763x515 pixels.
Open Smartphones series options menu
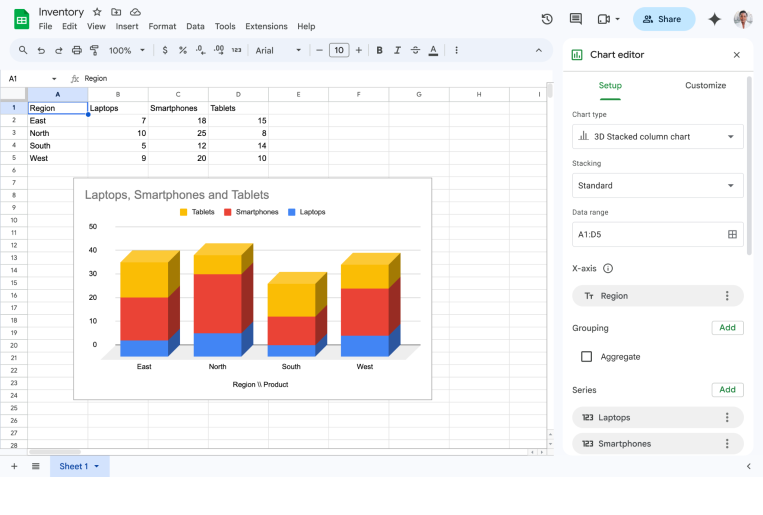coord(727,444)
